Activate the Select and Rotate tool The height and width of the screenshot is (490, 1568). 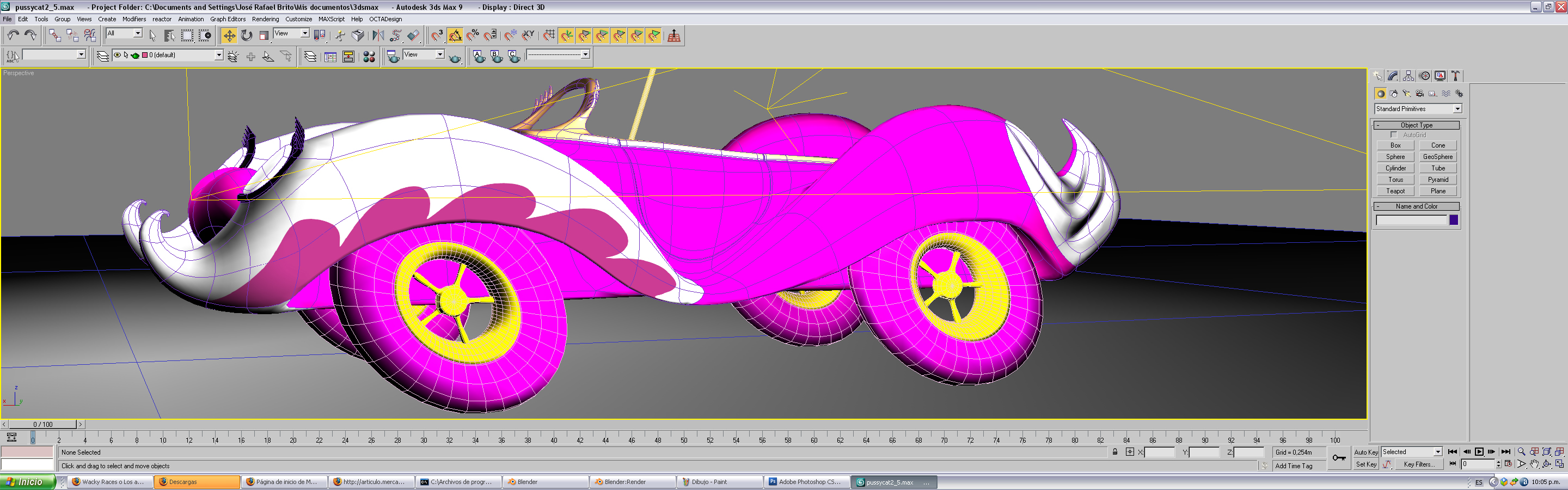pos(247,35)
